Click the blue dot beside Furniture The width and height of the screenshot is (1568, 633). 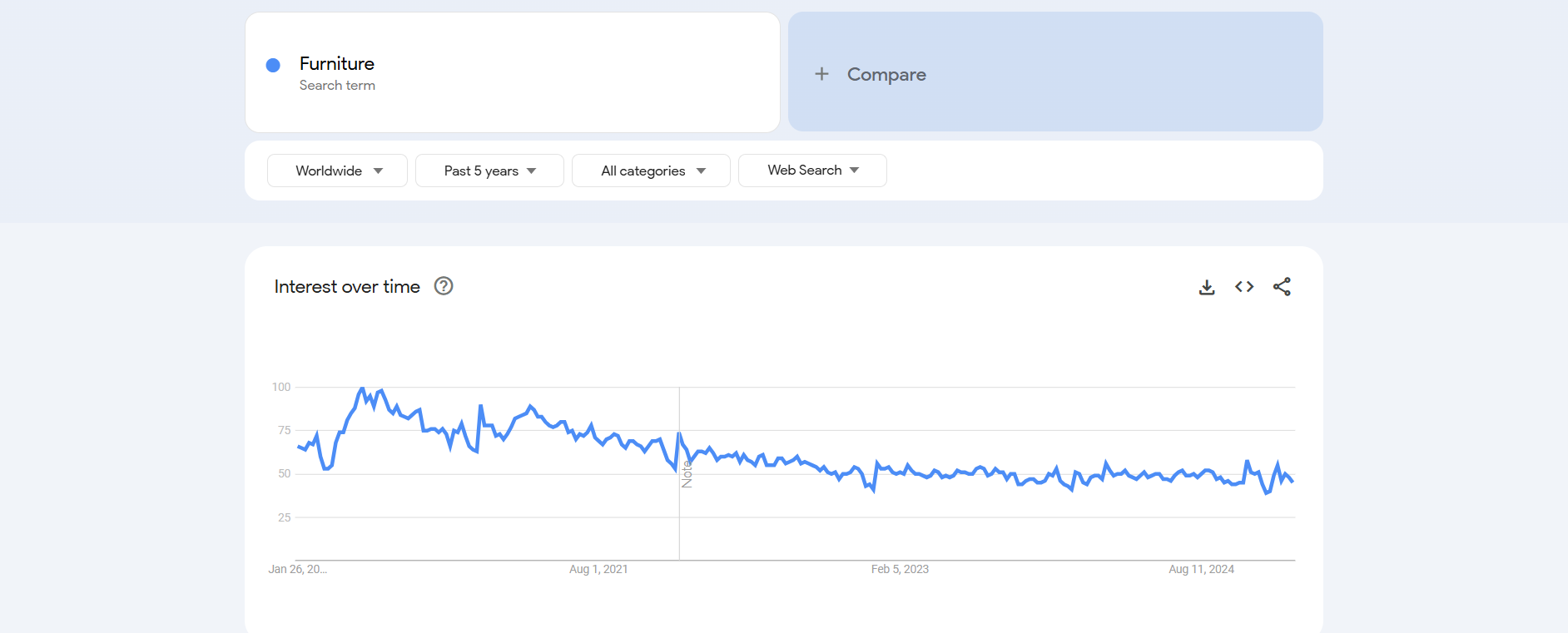[273, 65]
